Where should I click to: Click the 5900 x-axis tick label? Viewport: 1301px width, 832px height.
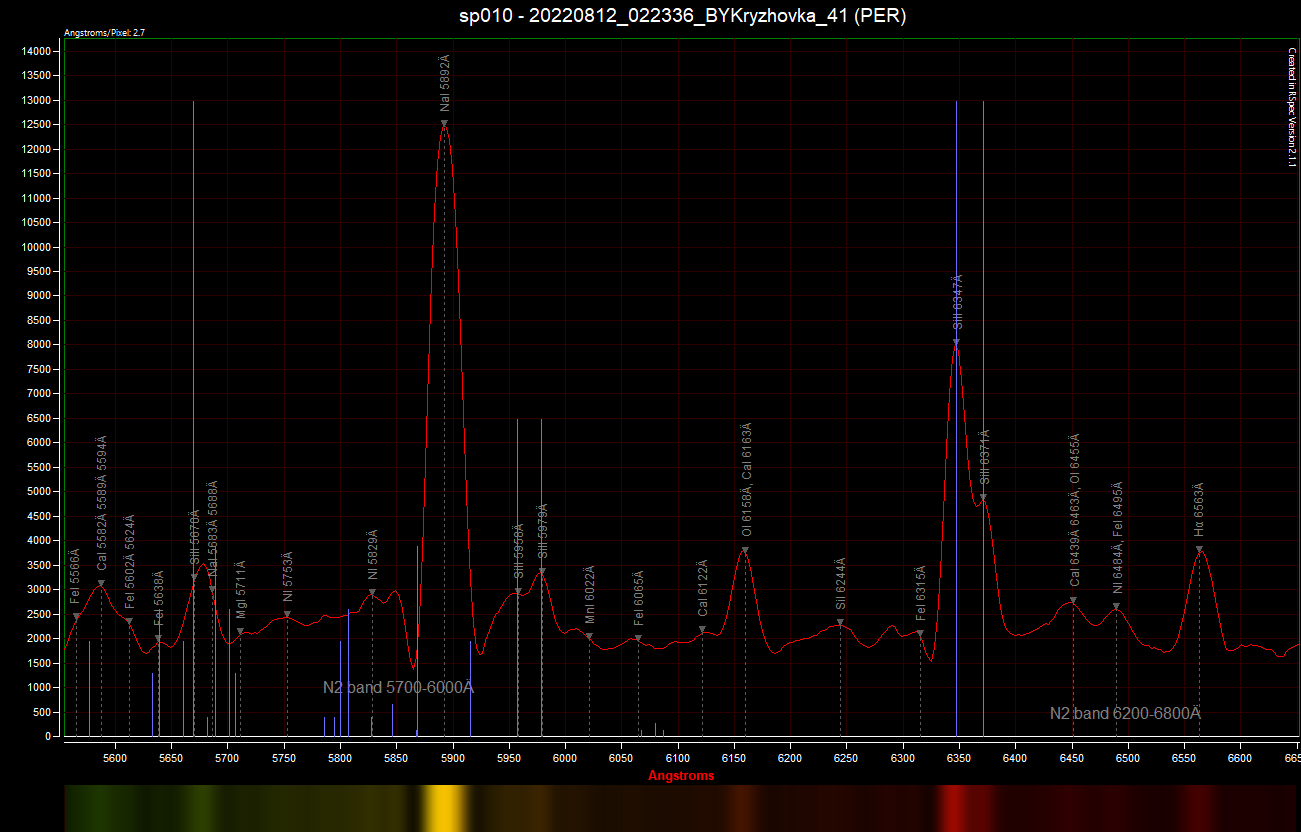click(x=453, y=759)
